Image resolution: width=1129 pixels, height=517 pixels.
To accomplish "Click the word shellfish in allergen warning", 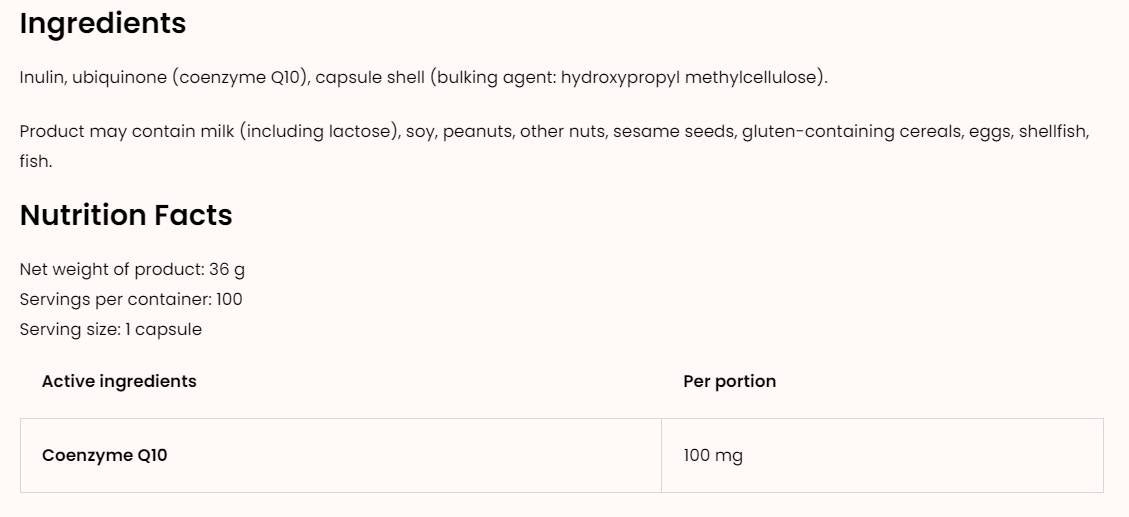I will [x=1053, y=132].
